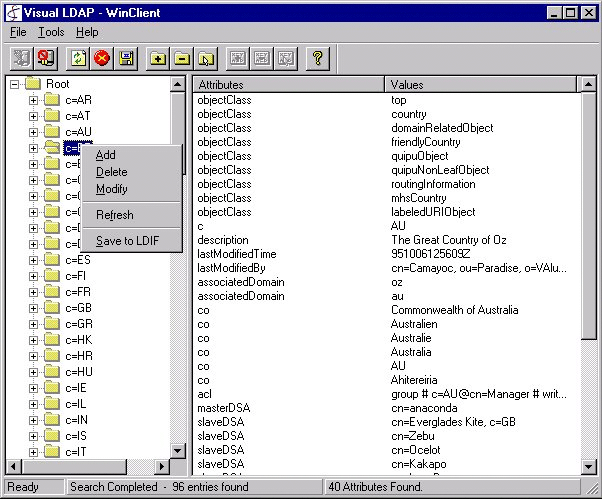The image size is (602, 499).
Task: Click the disconnect server toolbar icon
Action: (46, 59)
